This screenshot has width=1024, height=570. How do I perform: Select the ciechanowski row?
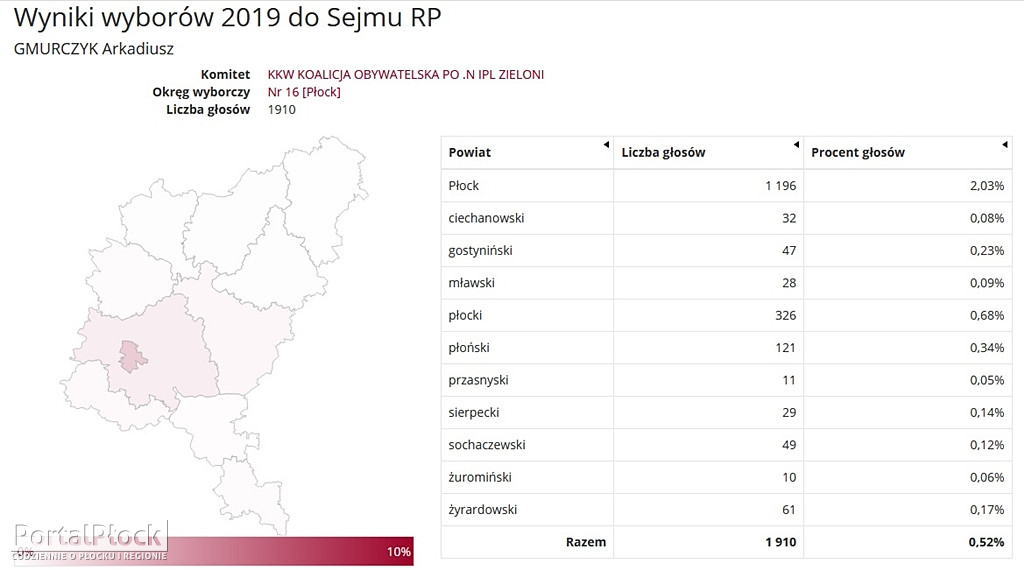coord(726,218)
